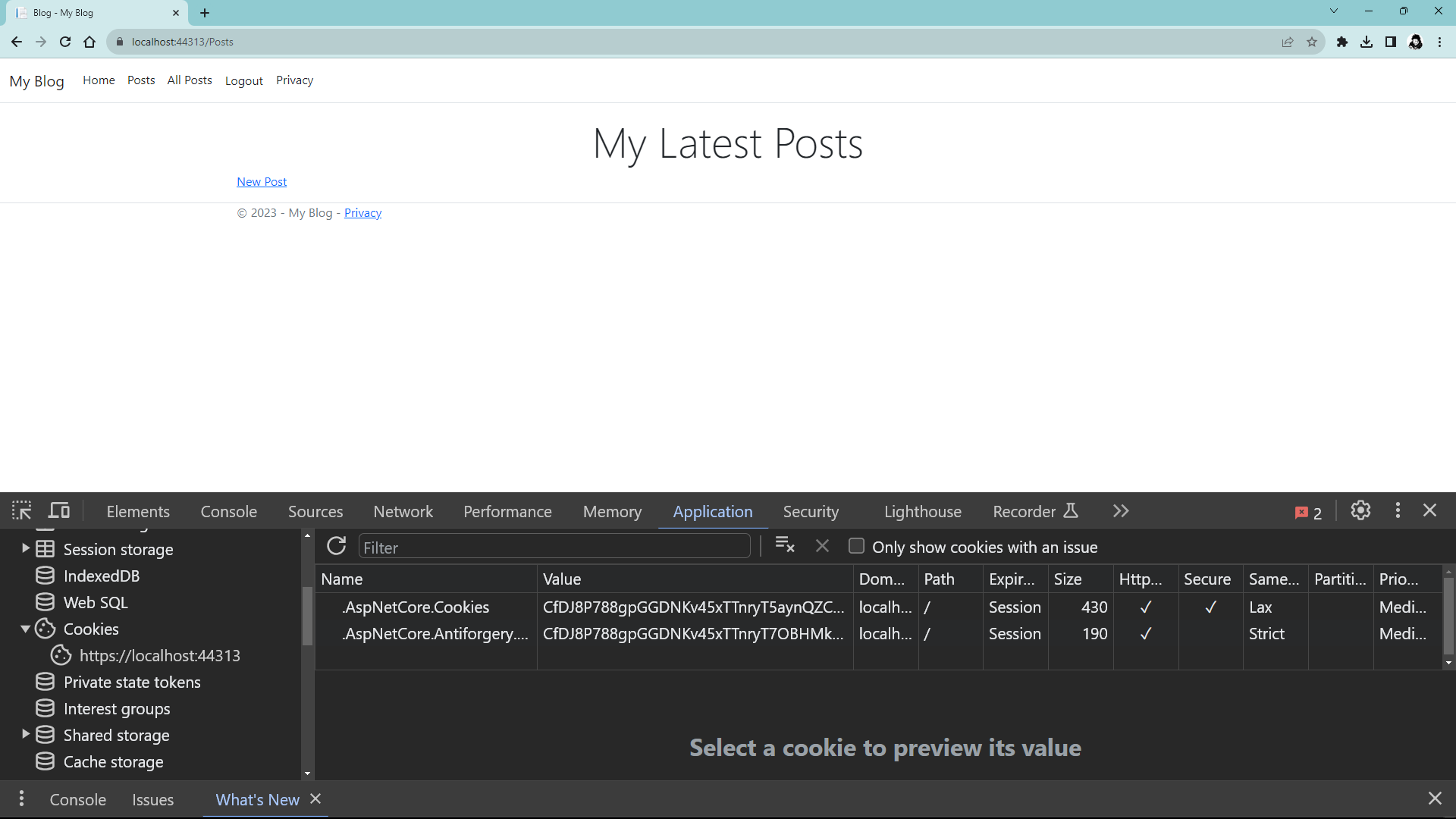Enable only show cookies with an issue
Viewport: 1456px width, 819px height.
coord(856,546)
